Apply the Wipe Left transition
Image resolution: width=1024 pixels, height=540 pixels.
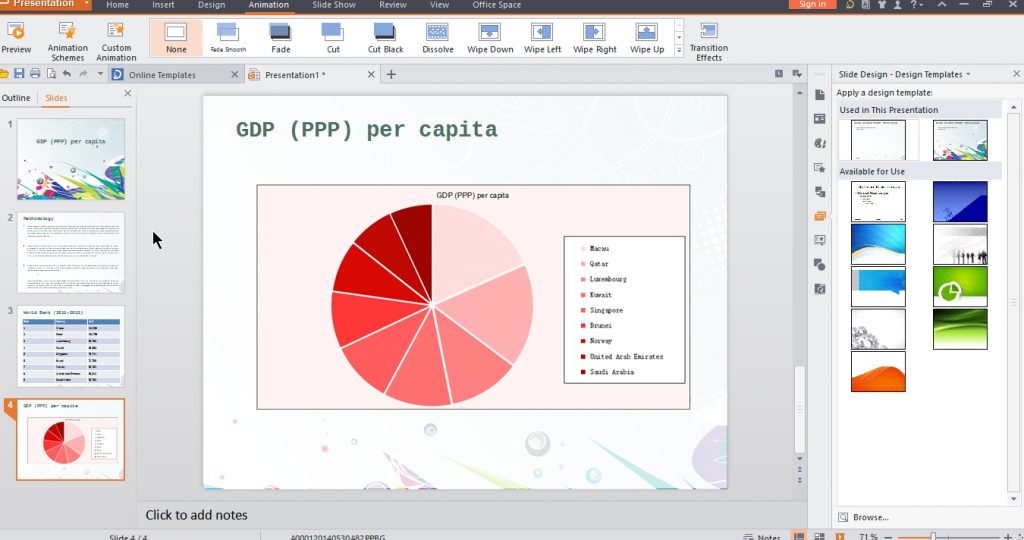542,38
